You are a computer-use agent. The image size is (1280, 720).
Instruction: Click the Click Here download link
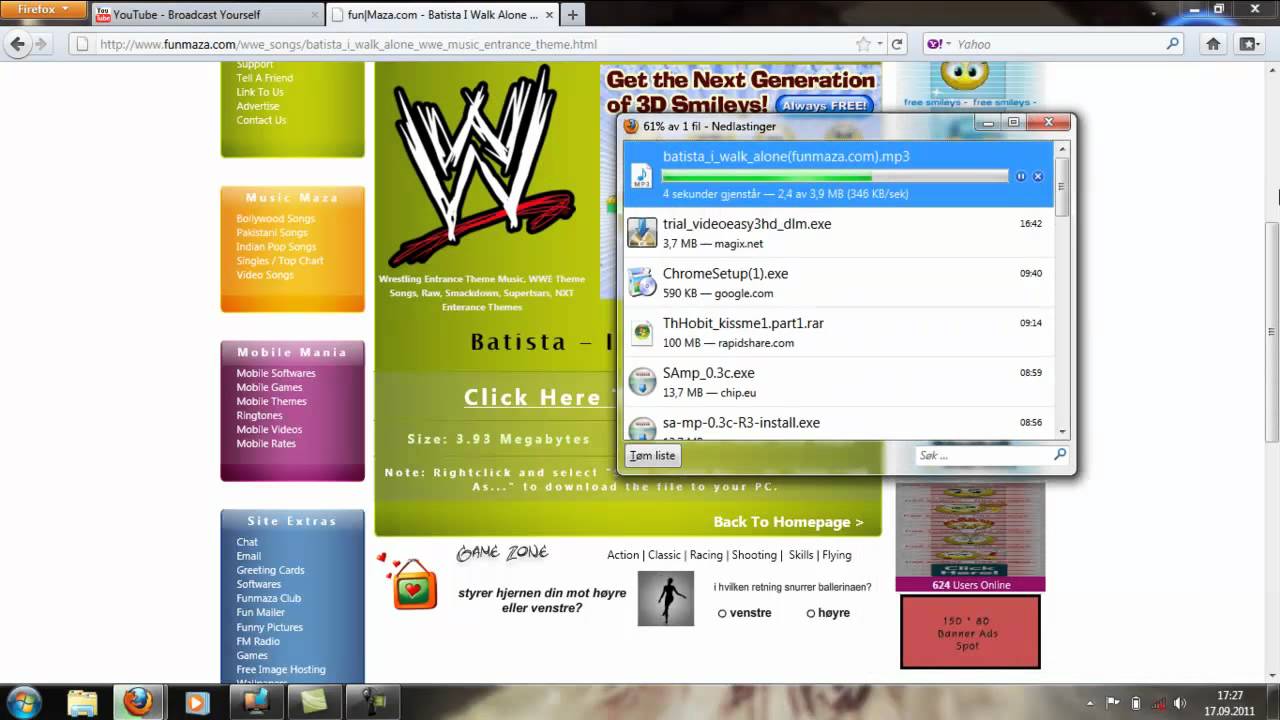click(x=538, y=397)
